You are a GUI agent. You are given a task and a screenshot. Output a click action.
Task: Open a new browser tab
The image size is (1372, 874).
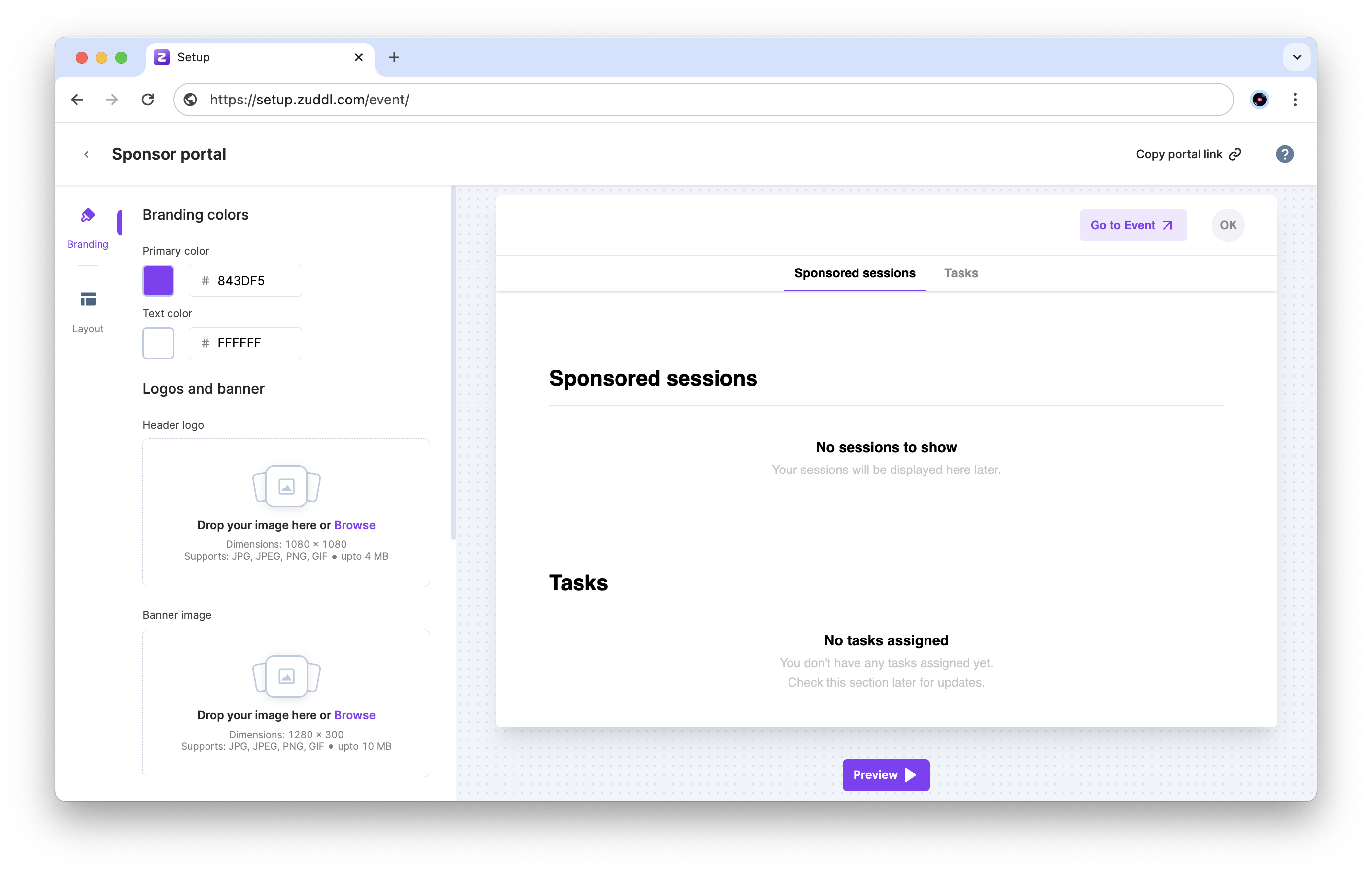pyautogui.click(x=394, y=57)
